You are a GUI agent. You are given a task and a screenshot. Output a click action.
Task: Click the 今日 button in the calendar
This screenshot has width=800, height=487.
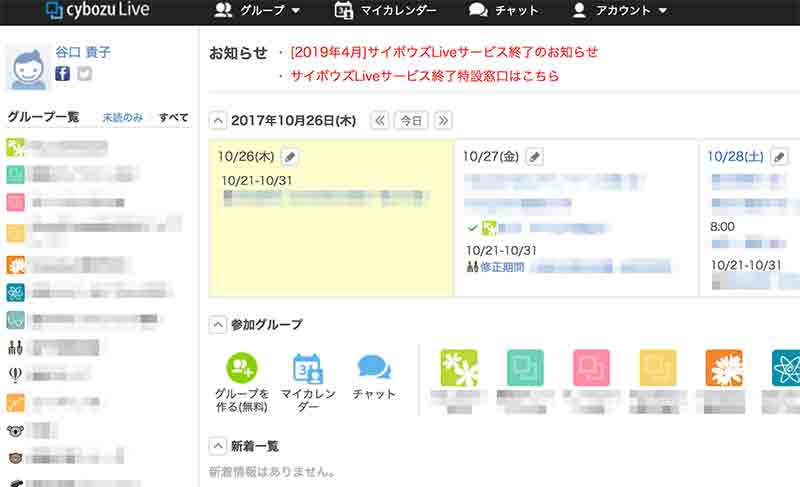click(411, 120)
